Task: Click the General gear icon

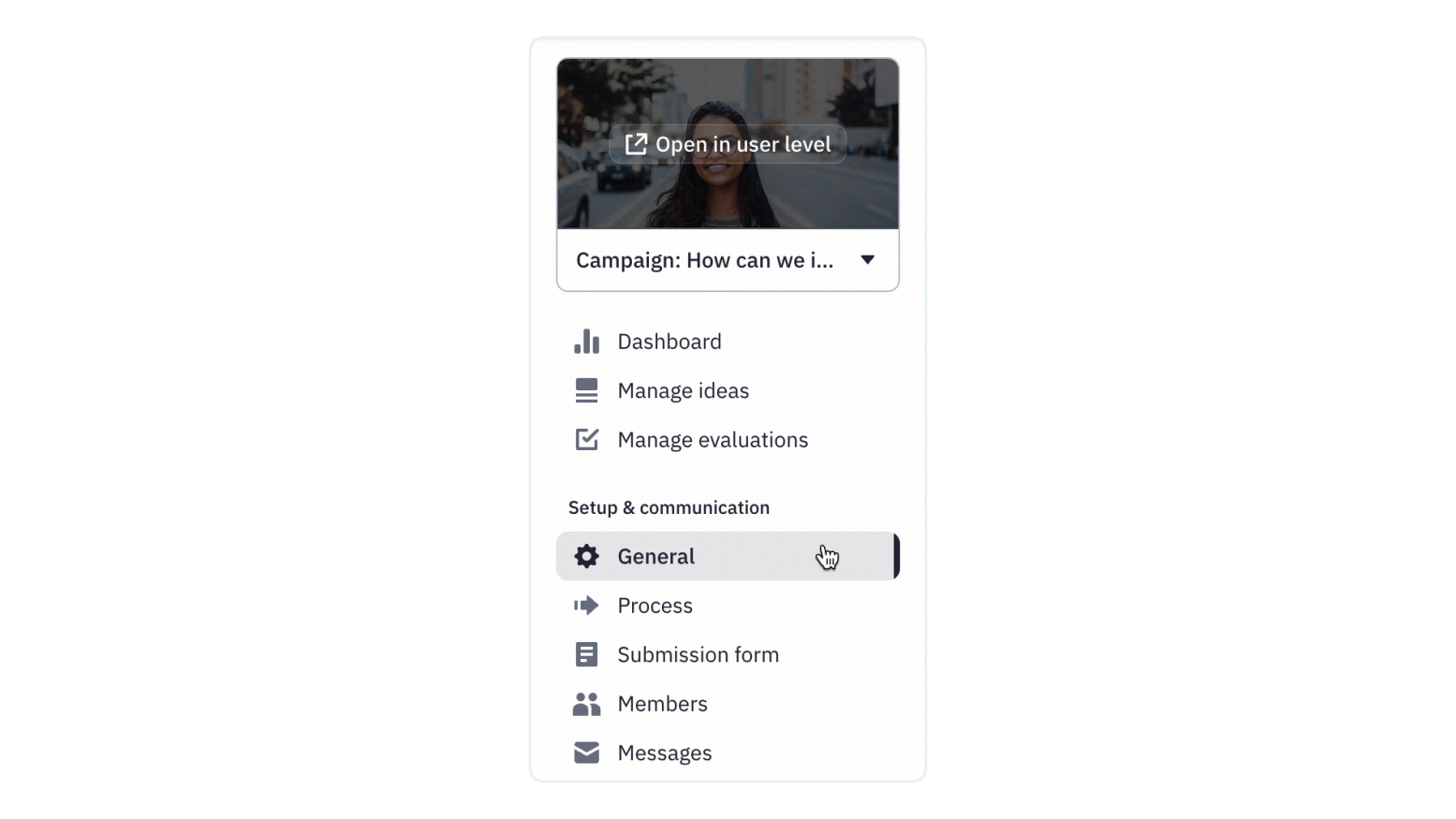Action: tap(586, 556)
